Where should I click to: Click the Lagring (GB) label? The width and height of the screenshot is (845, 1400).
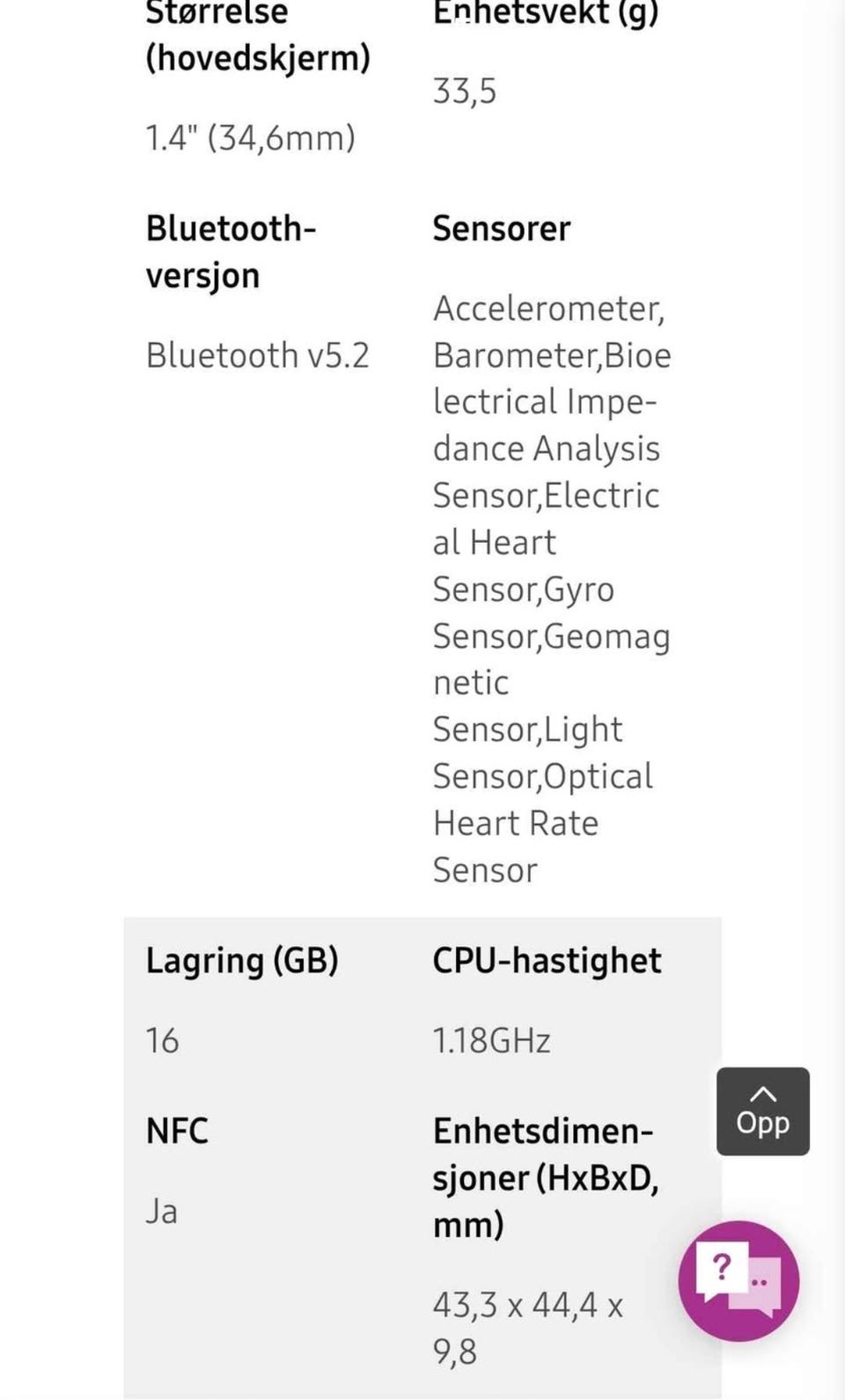point(242,961)
